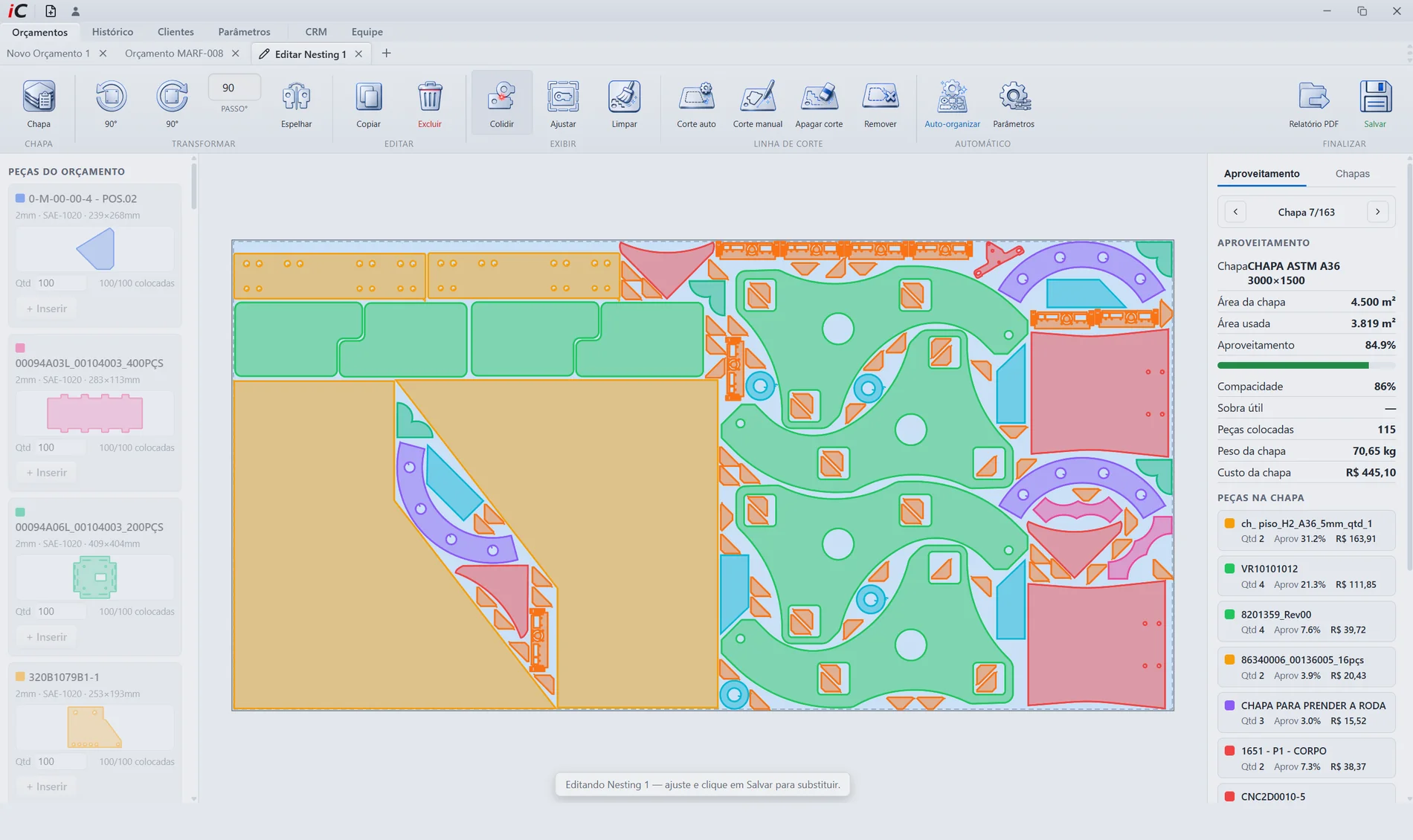
Task: Open the Clientes menu tab
Action: tap(176, 32)
